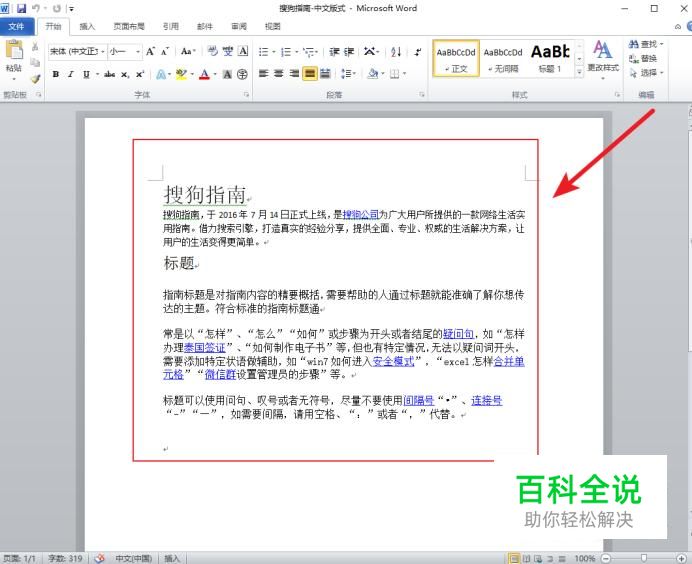This screenshot has height=564, width=692.
Task: Apply superscript formatting
Action: [140, 74]
